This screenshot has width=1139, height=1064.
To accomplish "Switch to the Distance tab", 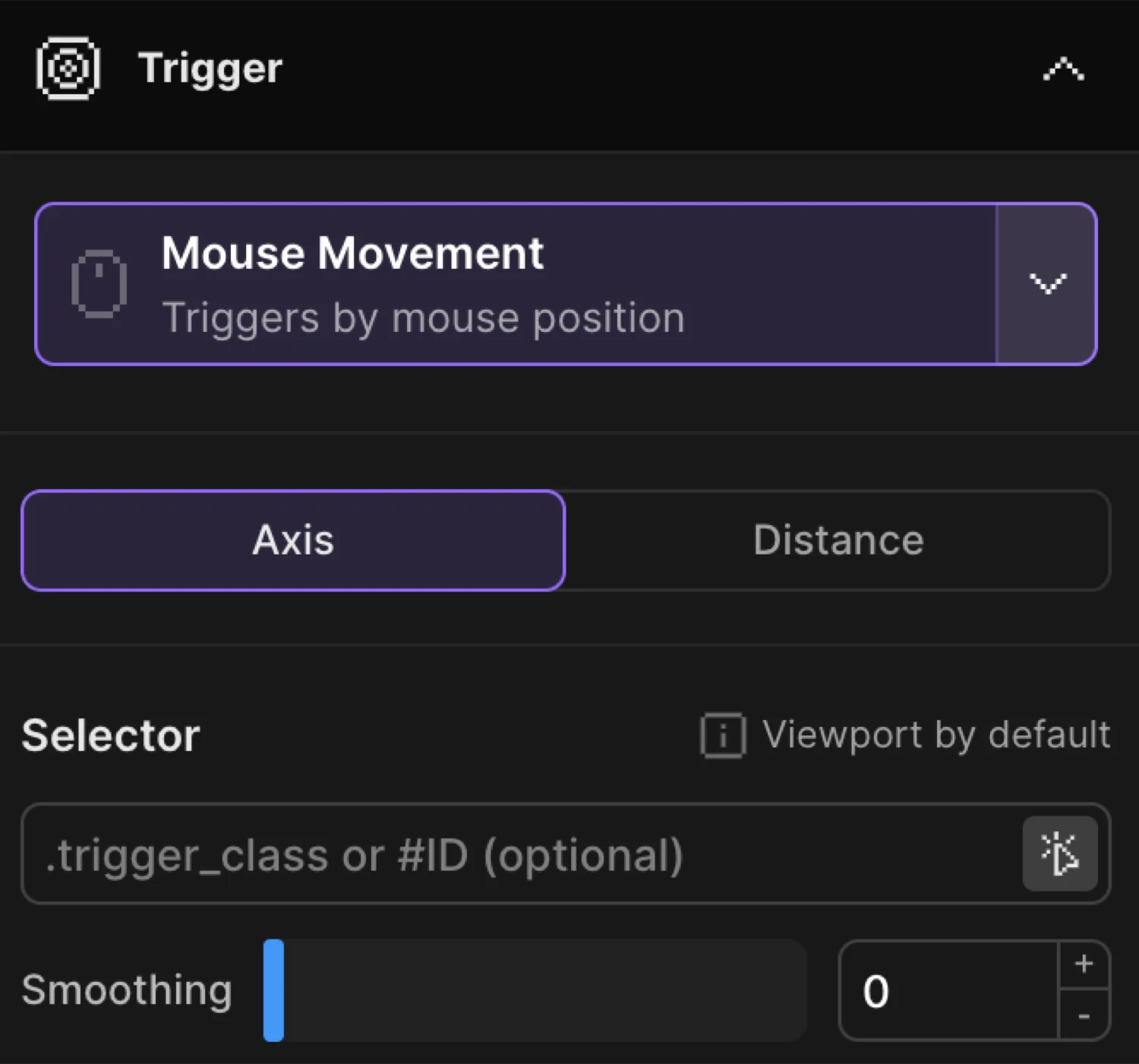I will pos(838,540).
